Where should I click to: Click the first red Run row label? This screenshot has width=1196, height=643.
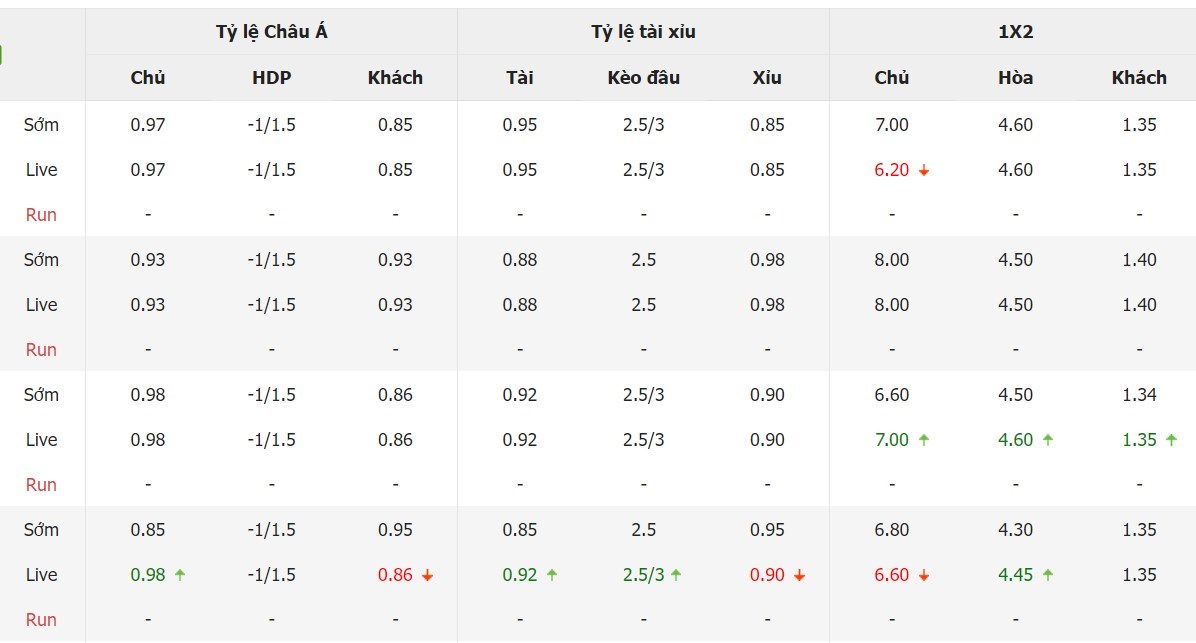[x=41, y=215]
